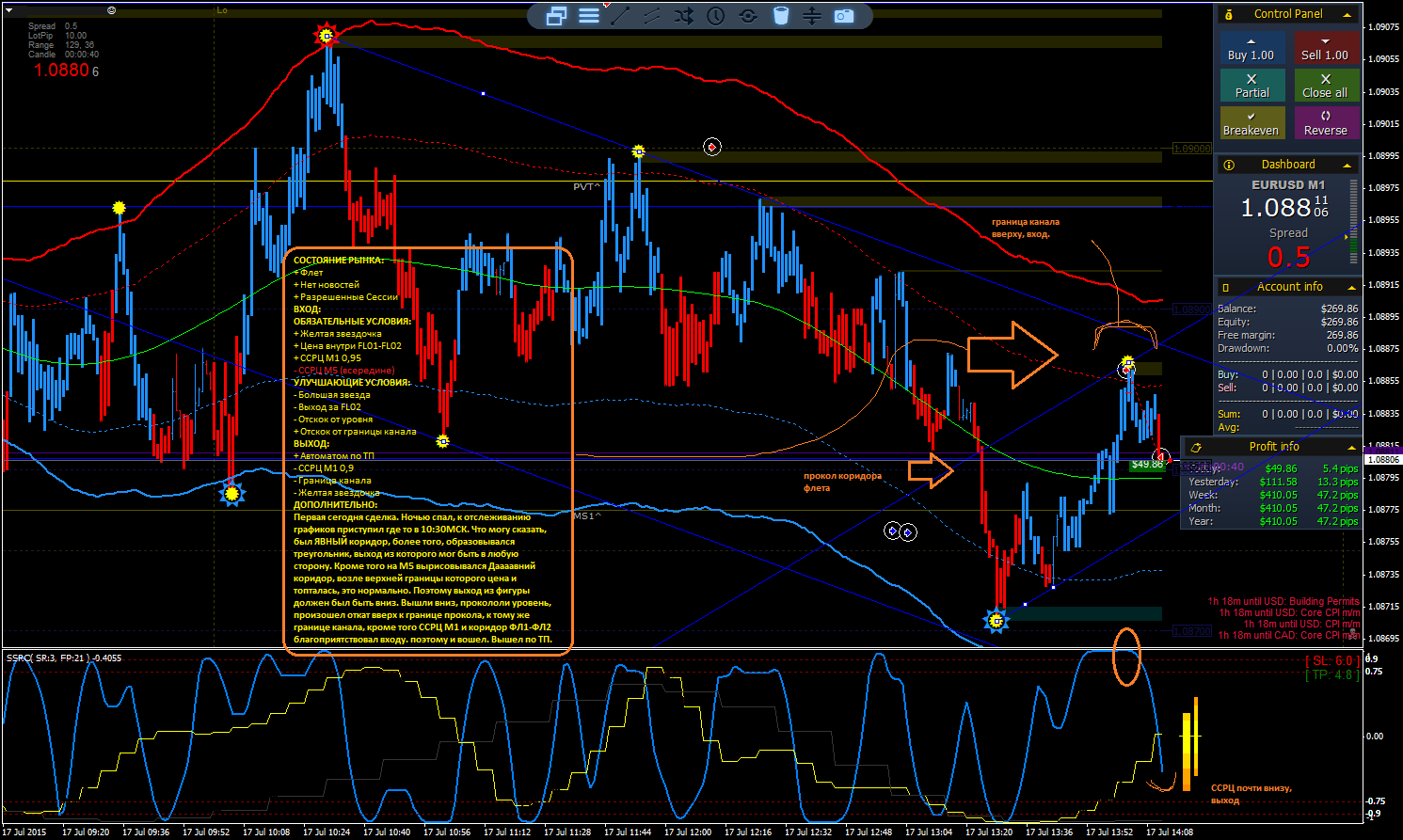Click the eye sync icon in toolbar
The height and width of the screenshot is (840, 1403).
748,16
